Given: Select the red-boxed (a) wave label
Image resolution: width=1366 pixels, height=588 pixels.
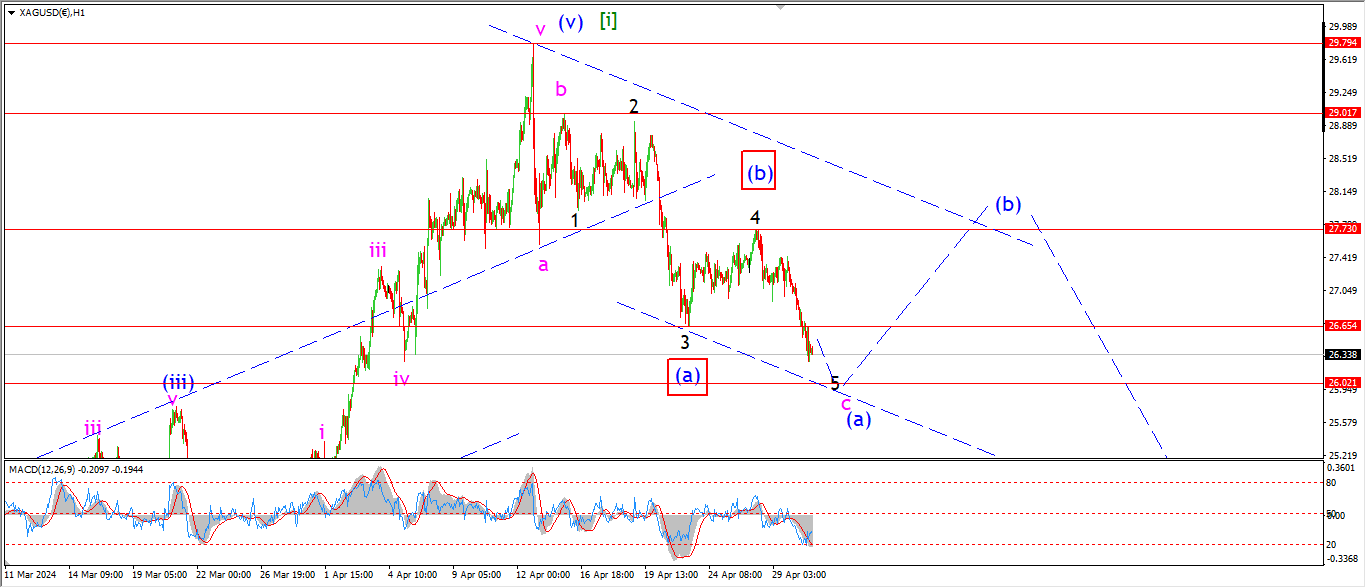Looking at the screenshot, I should 687,375.
